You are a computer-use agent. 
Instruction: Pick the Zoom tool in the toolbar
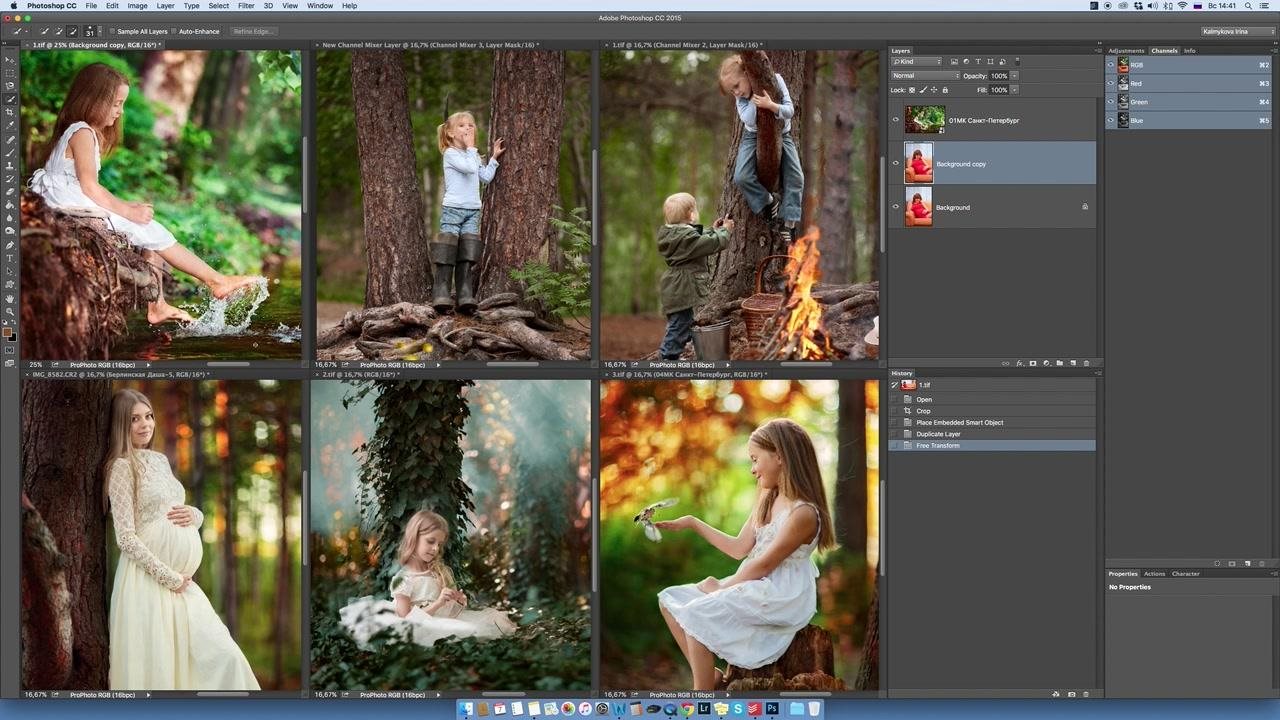[x=10, y=311]
